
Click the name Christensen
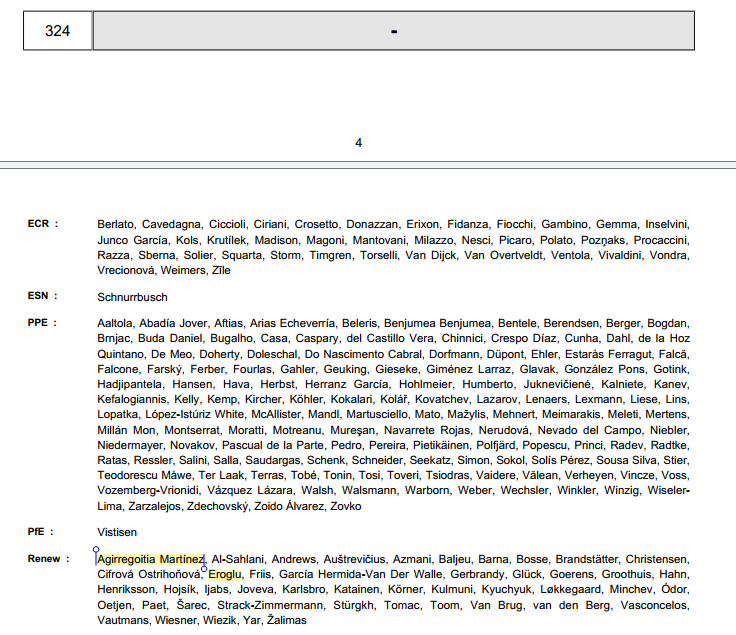(x=656, y=559)
